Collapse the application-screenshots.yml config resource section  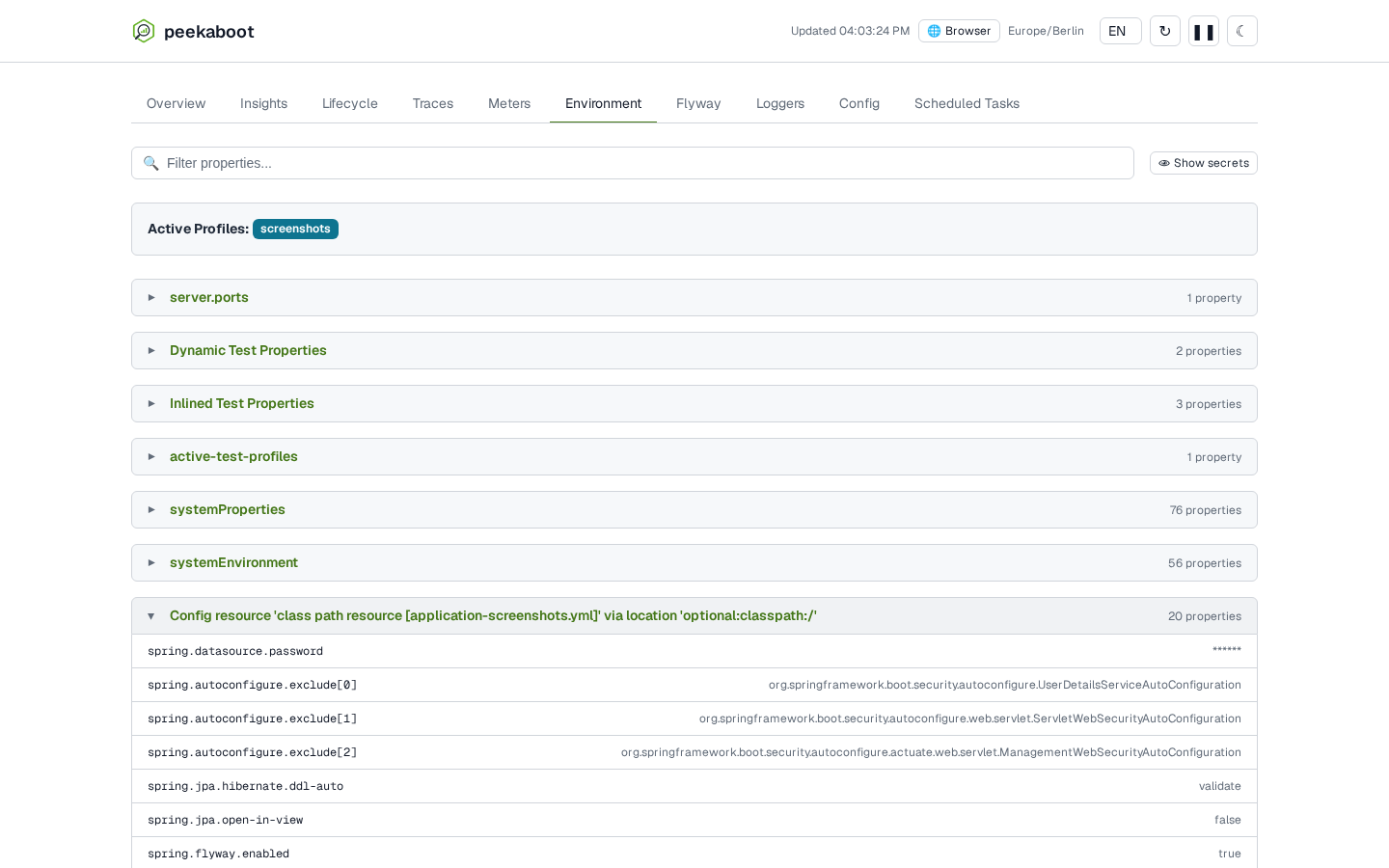point(694,615)
